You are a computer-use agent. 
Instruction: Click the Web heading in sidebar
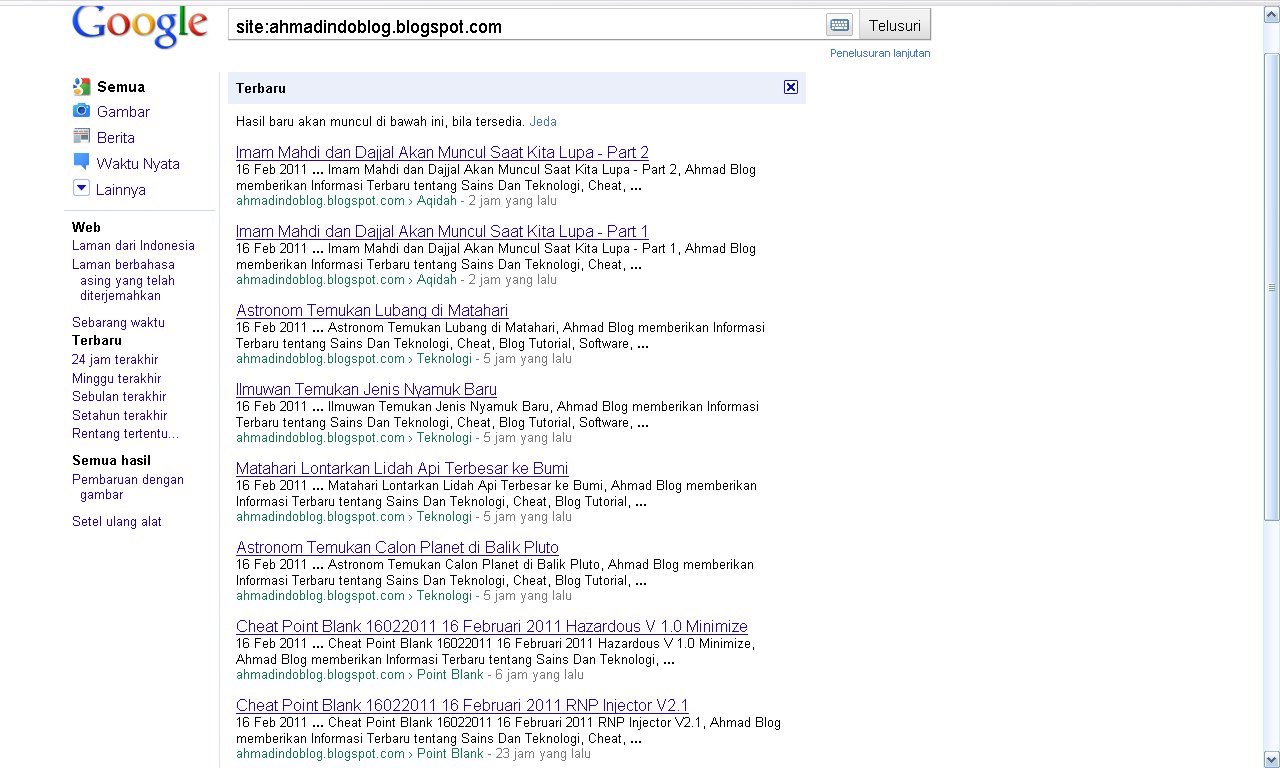[x=86, y=228]
